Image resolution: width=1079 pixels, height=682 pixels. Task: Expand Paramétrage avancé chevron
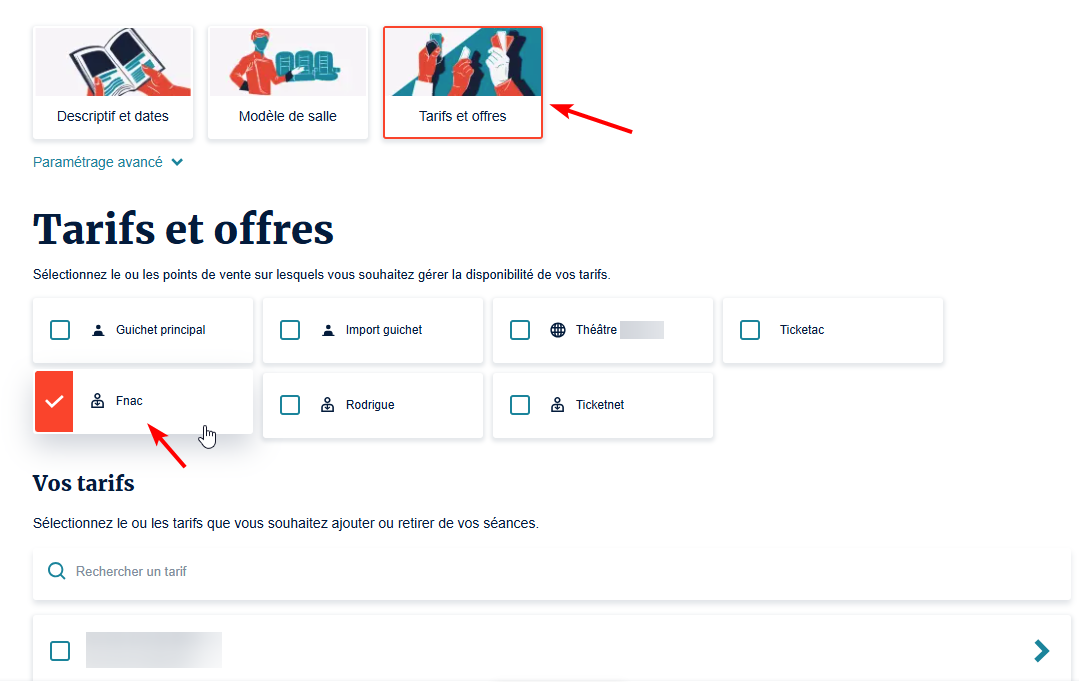click(x=177, y=162)
